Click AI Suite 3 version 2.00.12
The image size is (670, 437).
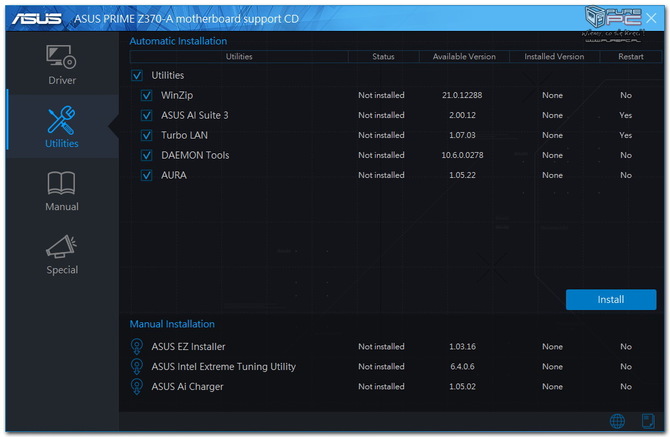(462, 115)
